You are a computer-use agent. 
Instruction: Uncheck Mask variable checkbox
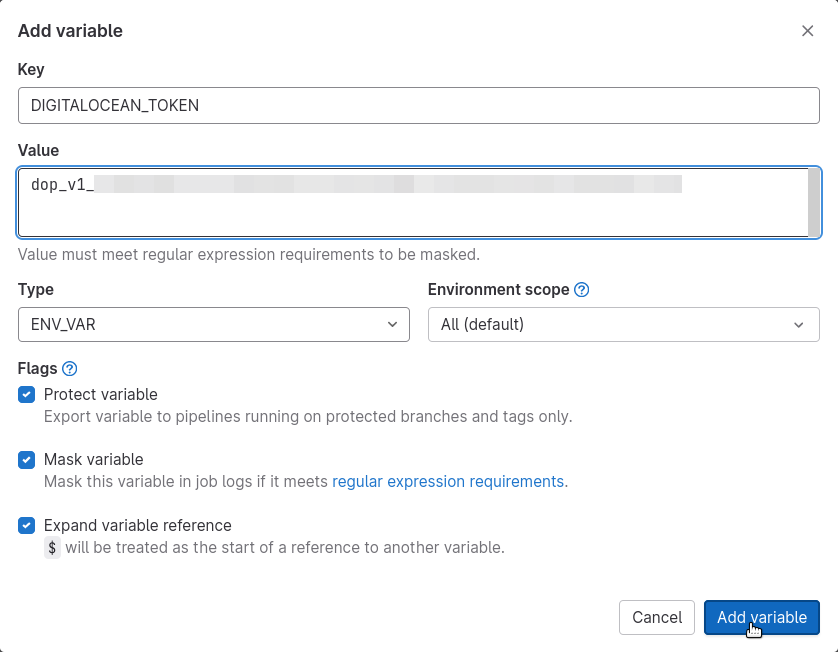pos(26,460)
